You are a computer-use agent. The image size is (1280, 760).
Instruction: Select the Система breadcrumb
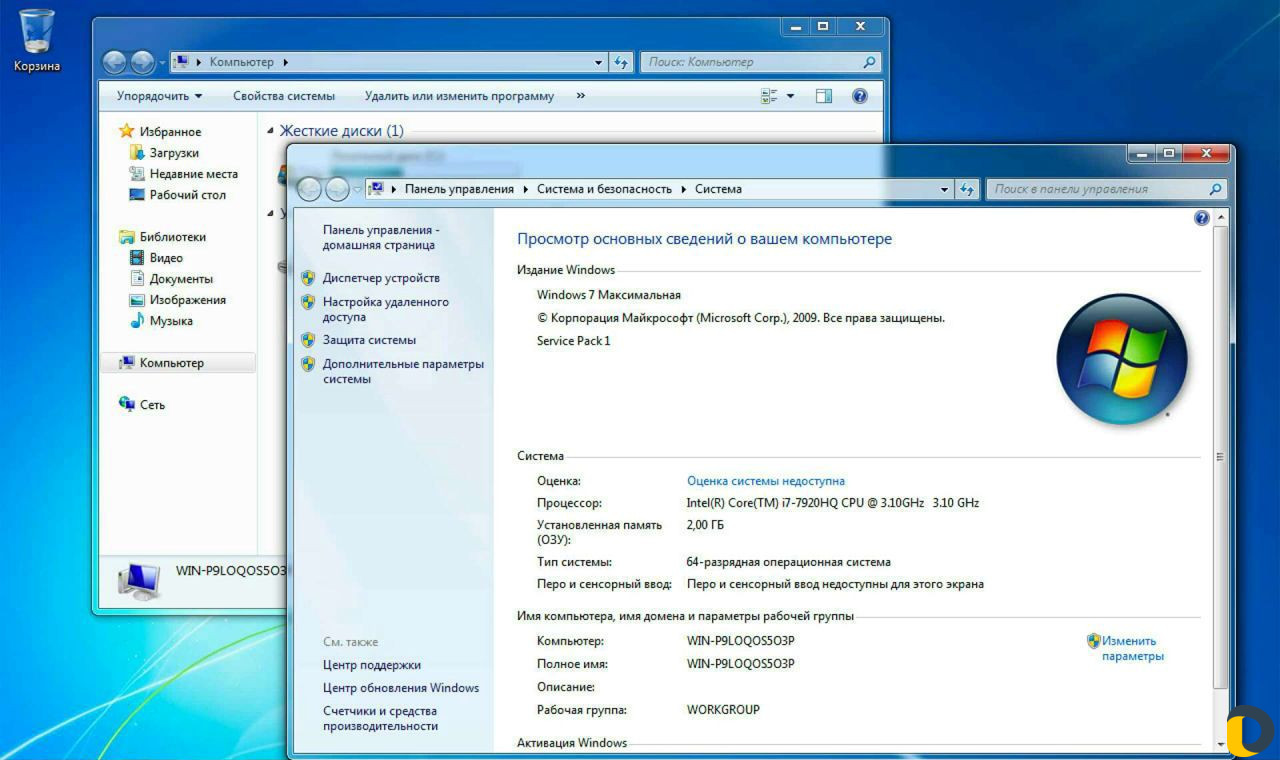pyautogui.click(x=718, y=189)
